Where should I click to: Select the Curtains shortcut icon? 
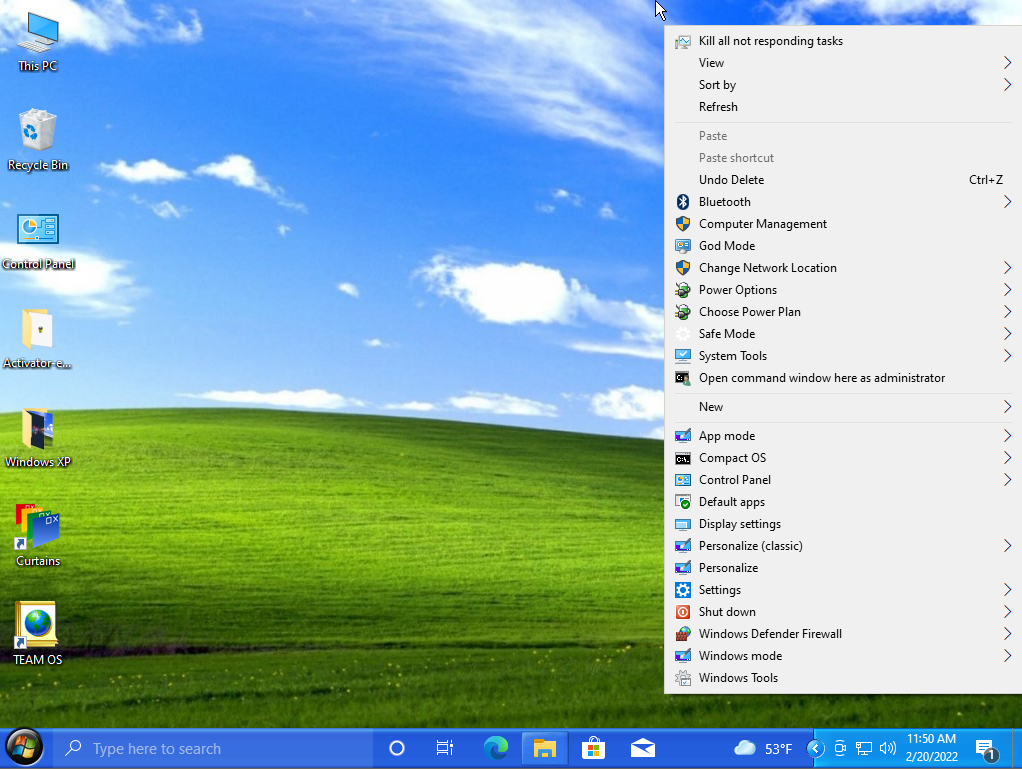(x=38, y=536)
